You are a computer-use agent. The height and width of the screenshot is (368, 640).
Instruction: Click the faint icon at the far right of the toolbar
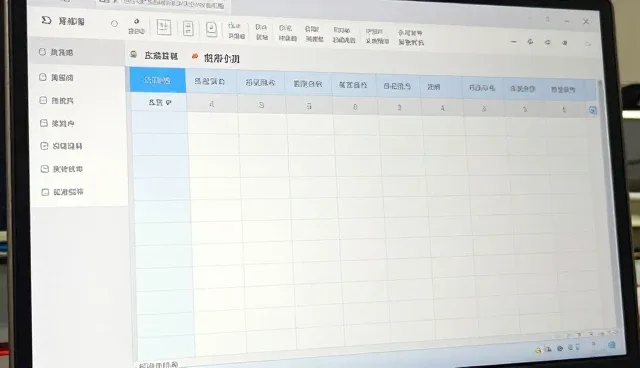coord(588,44)
